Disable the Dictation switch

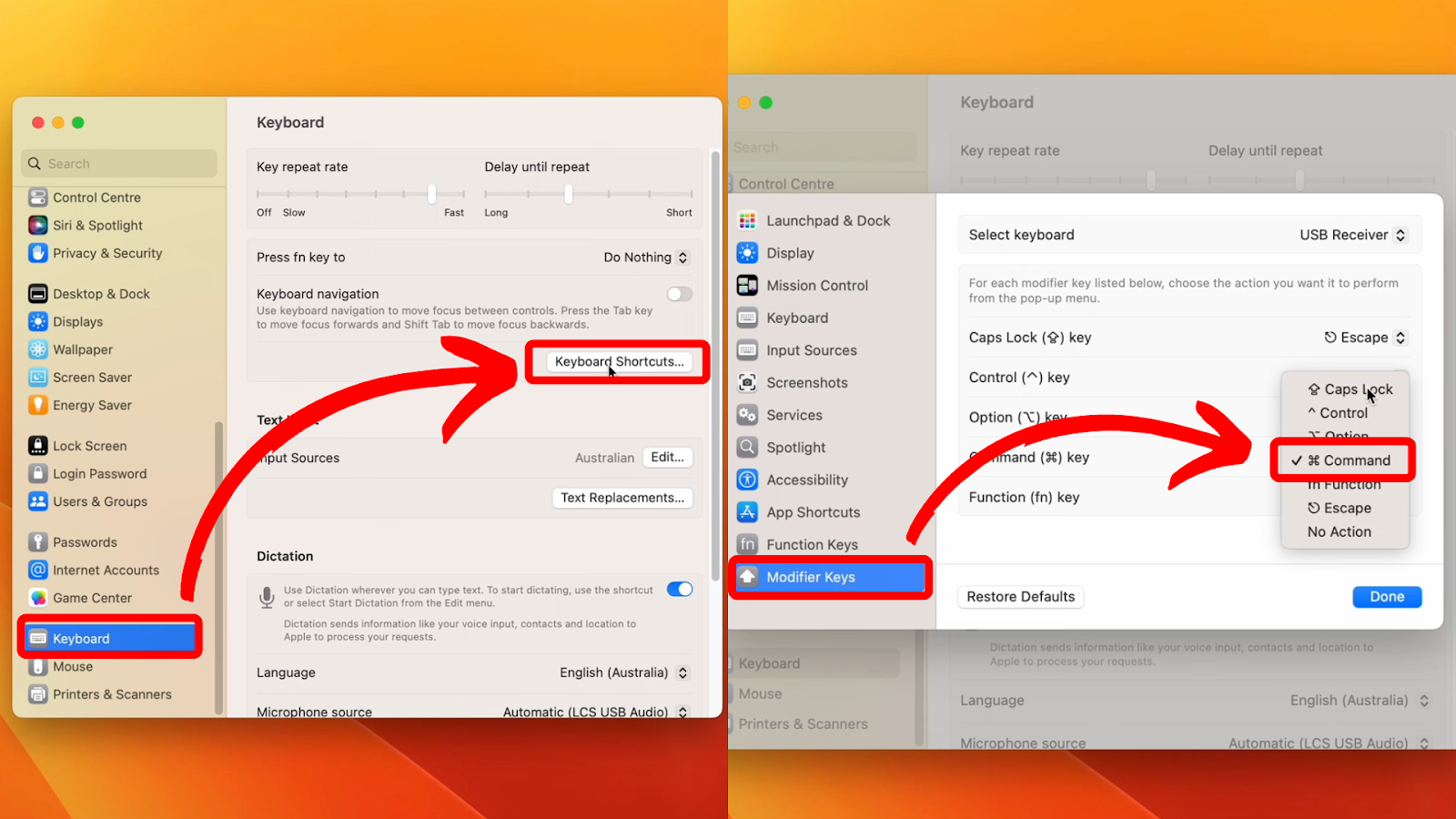tap(680, 589)
